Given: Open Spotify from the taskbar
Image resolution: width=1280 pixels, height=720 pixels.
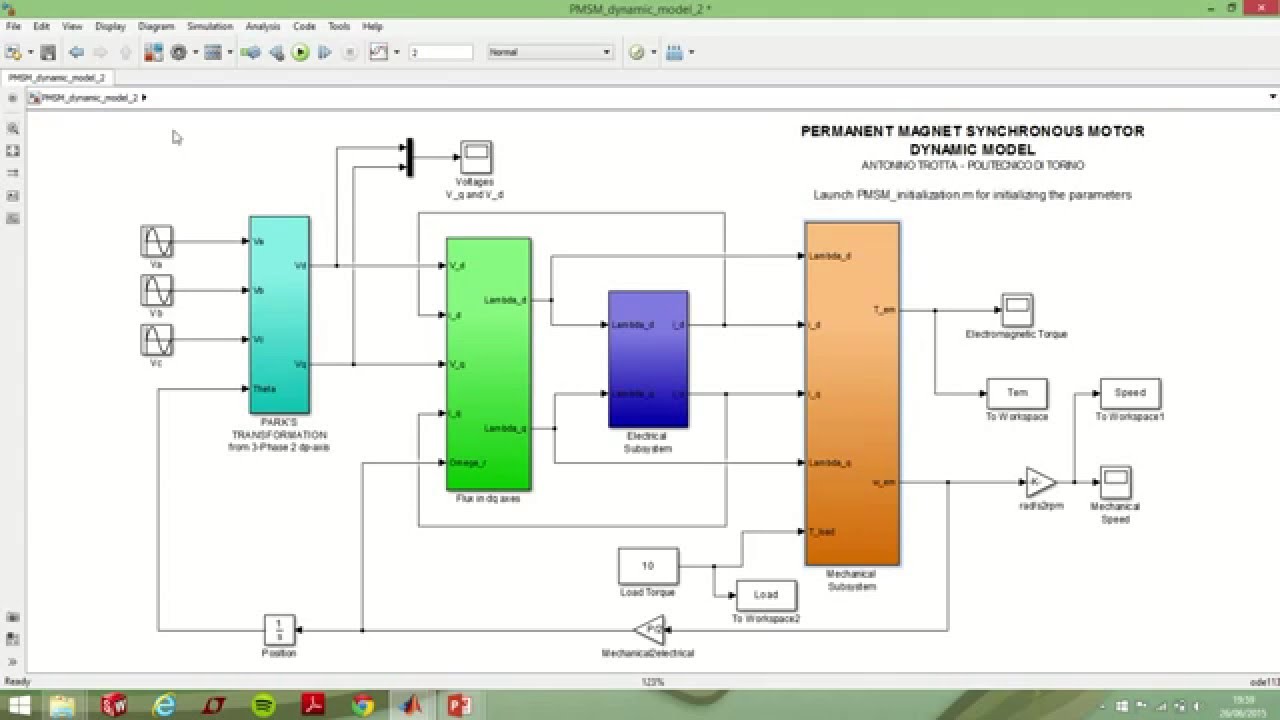Looking at the screenshot, I should point(263,705).
